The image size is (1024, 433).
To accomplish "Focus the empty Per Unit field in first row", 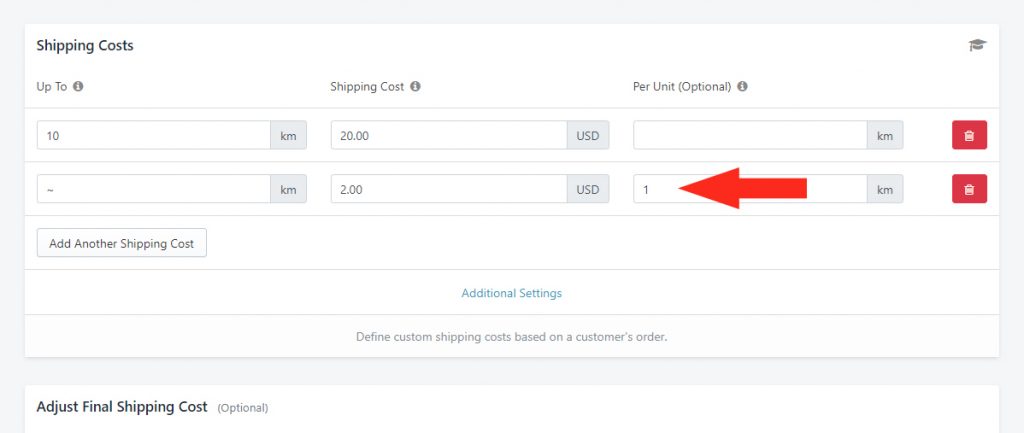I will coord(750,135).
